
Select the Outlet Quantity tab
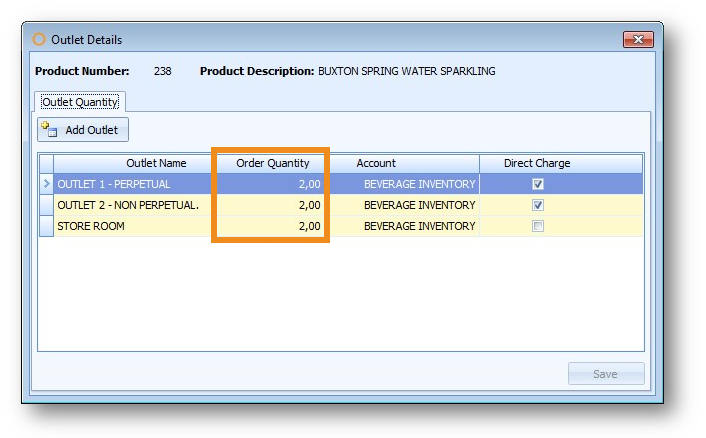coord(80,102)
